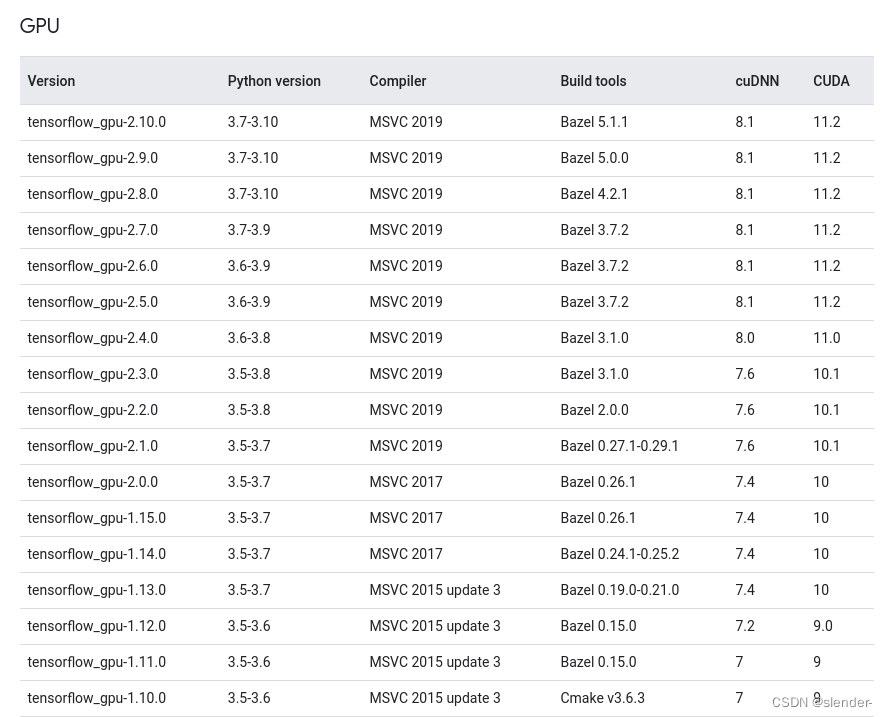Click the Bazel 4.2.1 build tools cell

594,194
